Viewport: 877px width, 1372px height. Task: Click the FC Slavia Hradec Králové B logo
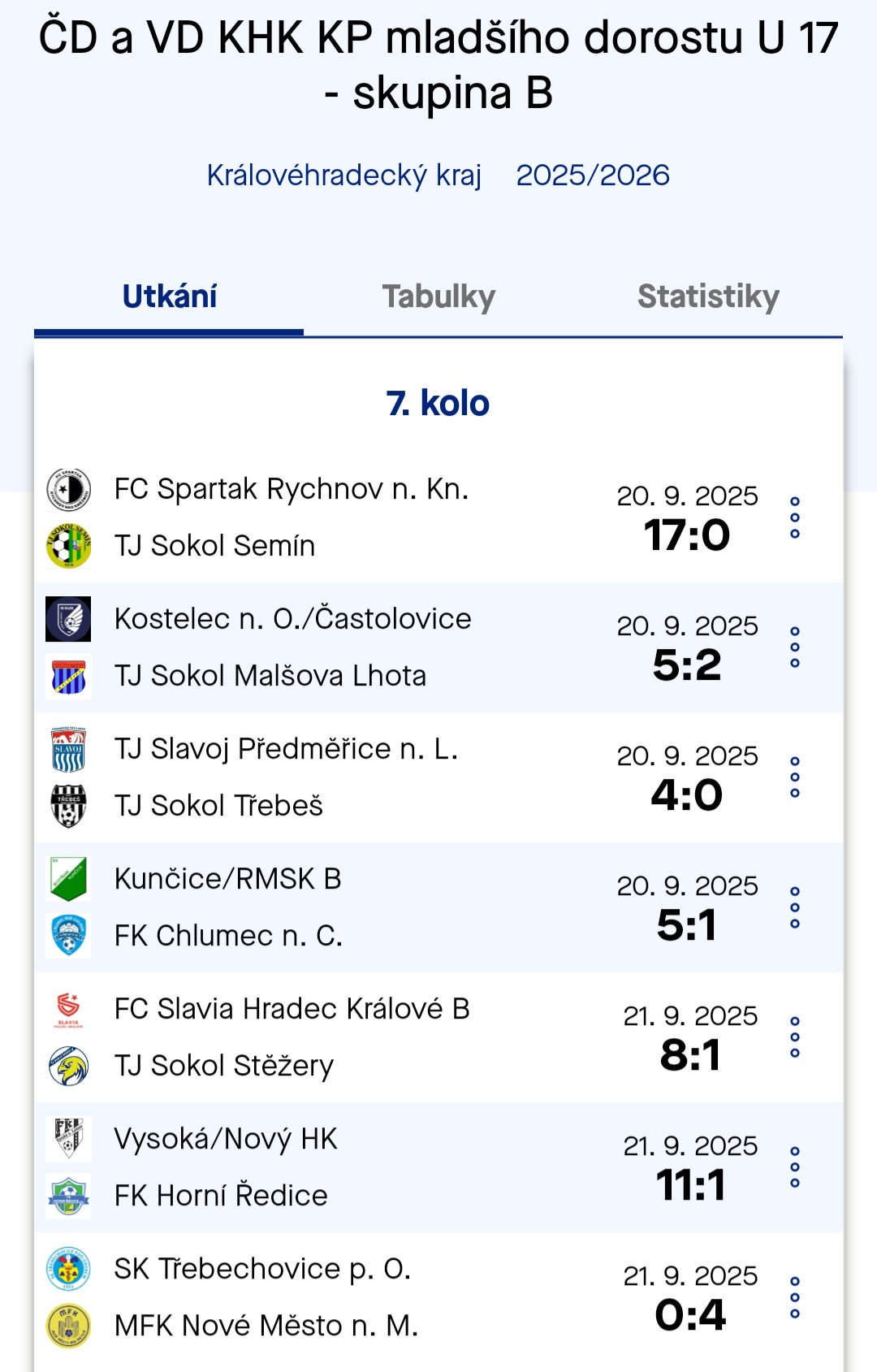point(68,1009)
